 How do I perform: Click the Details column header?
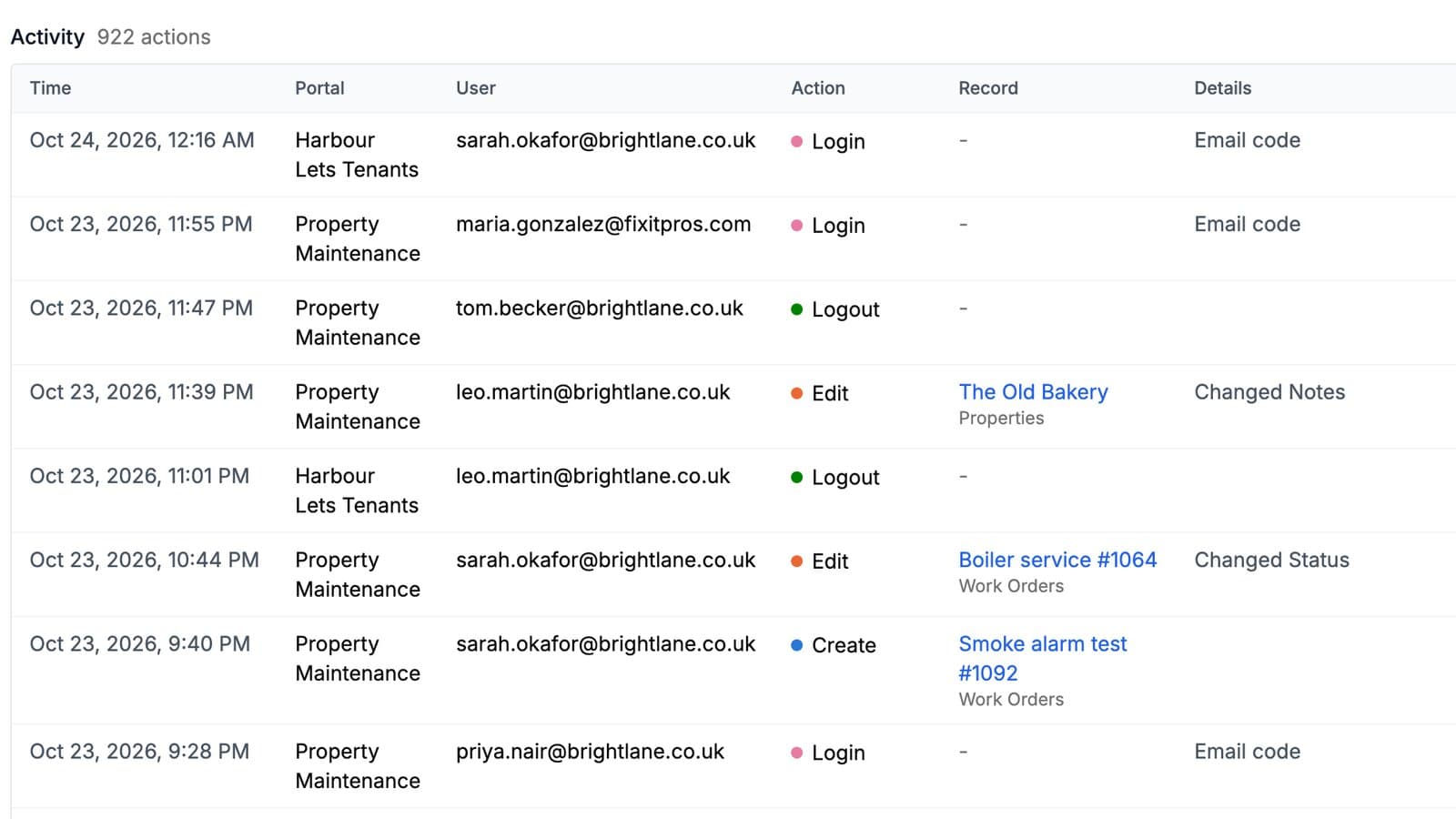pyautogui.click(x=1223, y=88)
